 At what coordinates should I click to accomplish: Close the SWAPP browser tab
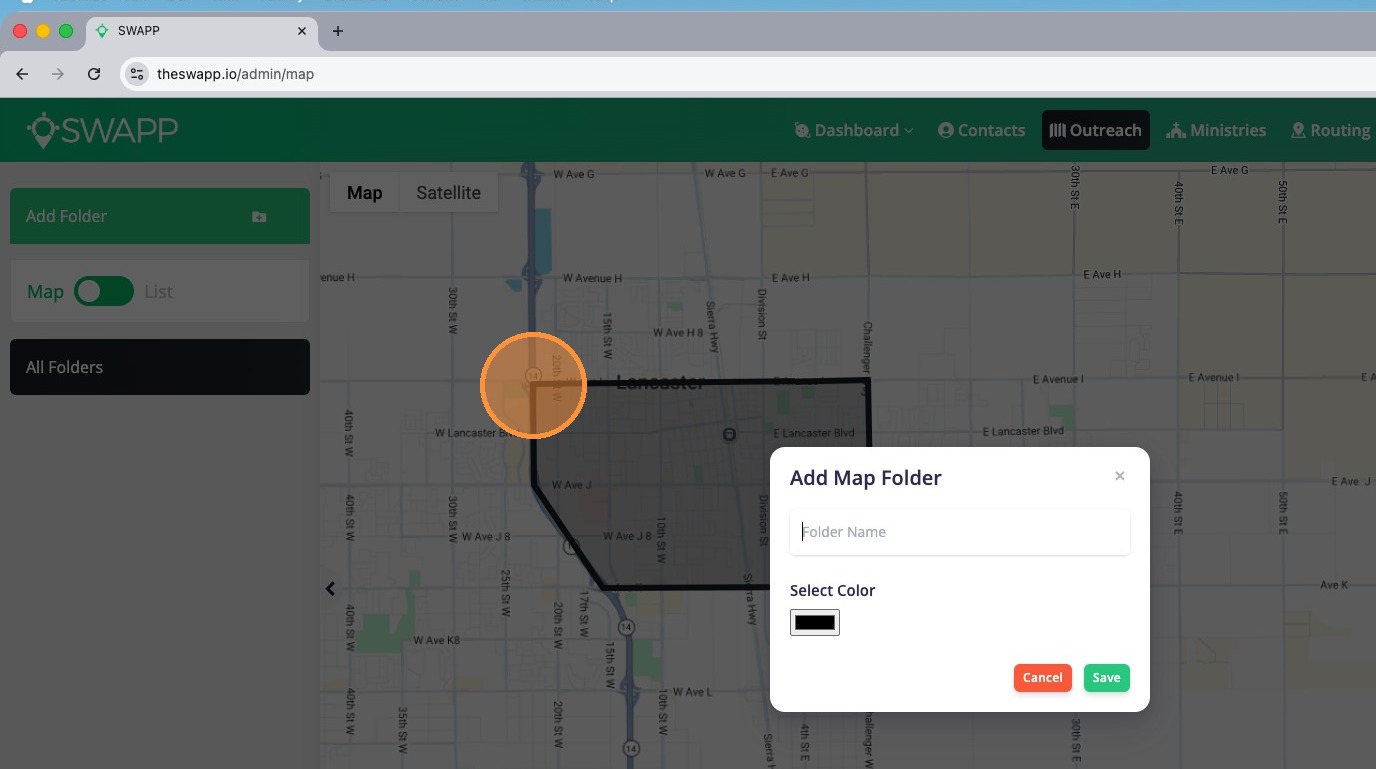302,31
